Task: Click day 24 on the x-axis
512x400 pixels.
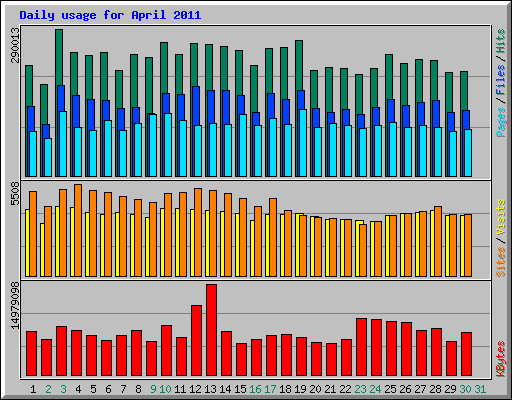Action: click(375, 389)
